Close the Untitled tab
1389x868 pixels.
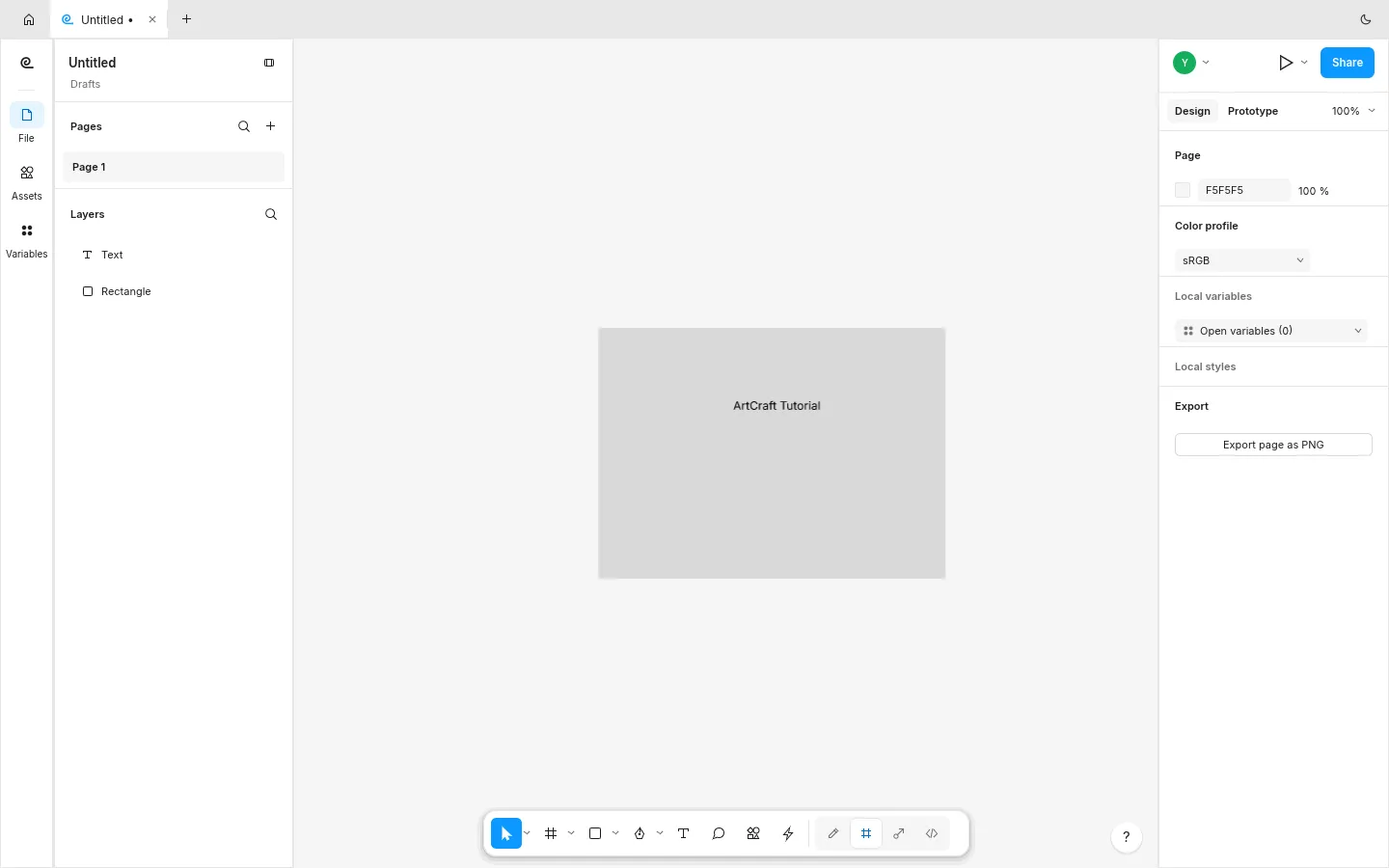point(152,19)
